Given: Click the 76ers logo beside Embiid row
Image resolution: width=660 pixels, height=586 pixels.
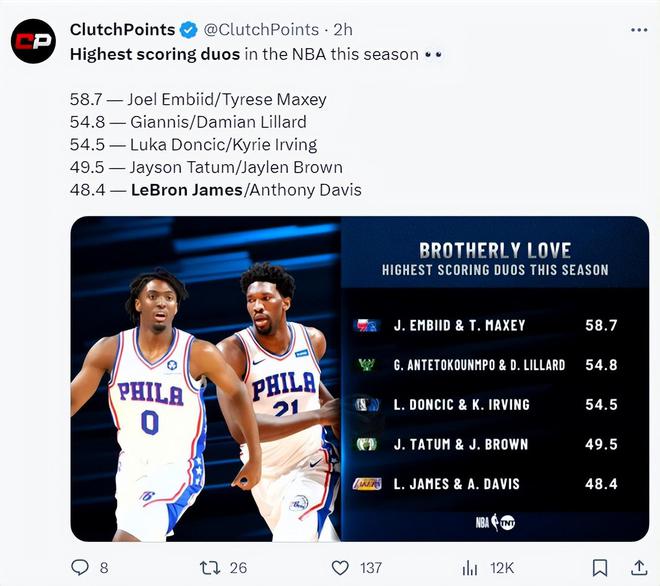Looking at the screenshot, I should click(x=367, y=325).
